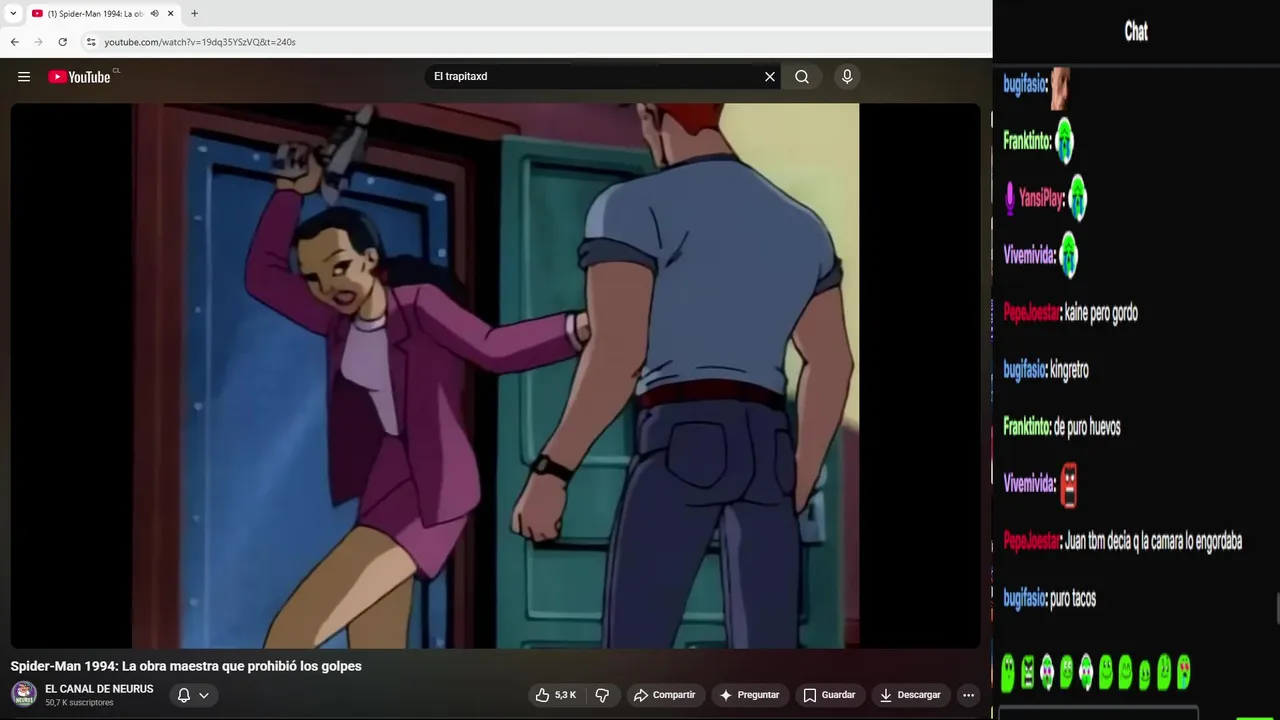
Task: Like the video (5,3 K)
Action: pyautogui.click(x=555, y=695)
